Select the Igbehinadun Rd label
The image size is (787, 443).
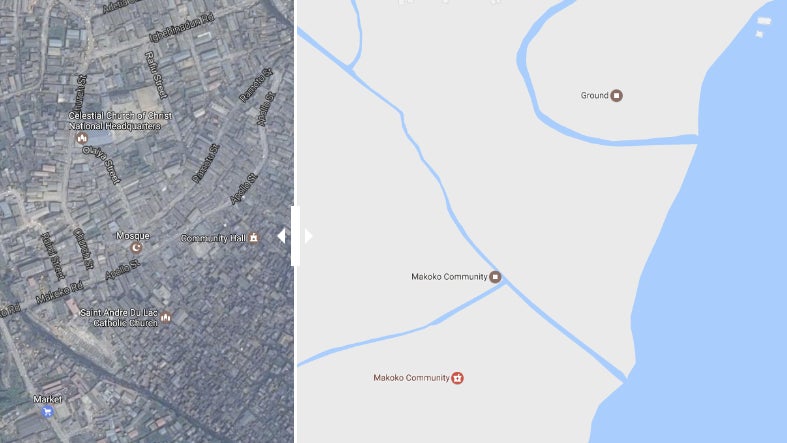(182, 28)
